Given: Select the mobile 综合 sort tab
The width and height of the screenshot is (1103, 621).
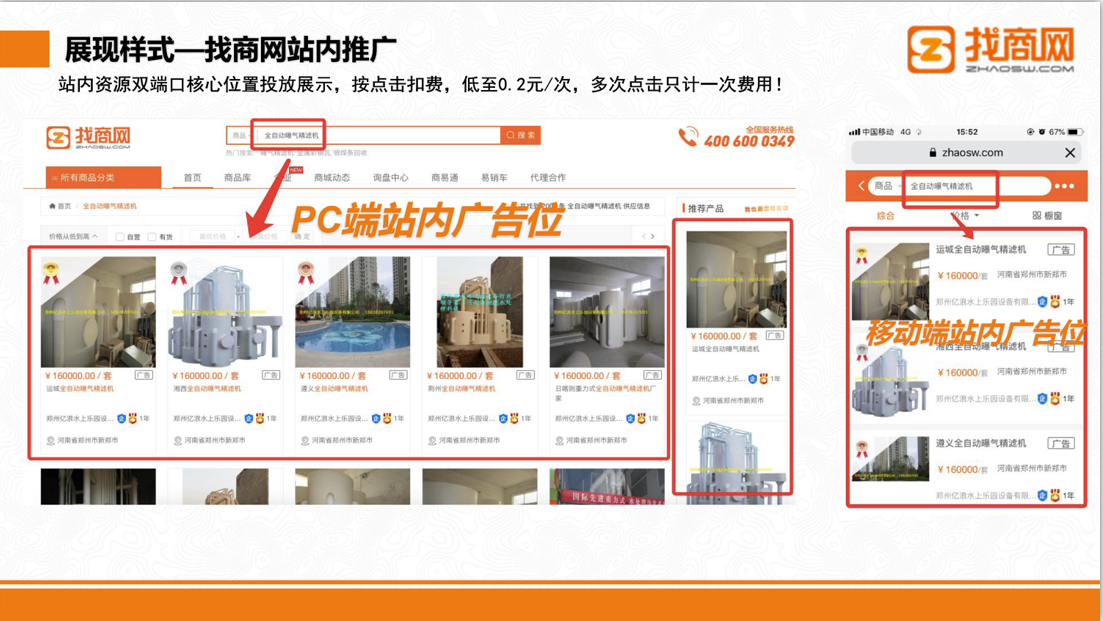Looking at the screenshot, I should (886, 215).
